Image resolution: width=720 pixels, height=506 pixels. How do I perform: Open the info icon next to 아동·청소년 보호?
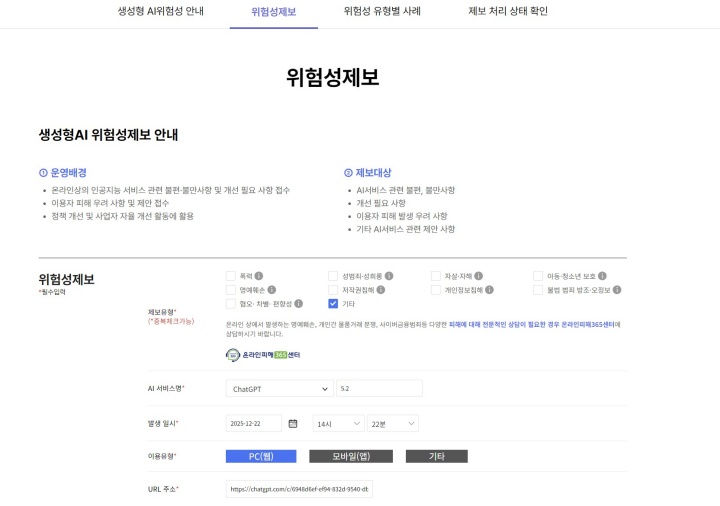click(602, 276)
